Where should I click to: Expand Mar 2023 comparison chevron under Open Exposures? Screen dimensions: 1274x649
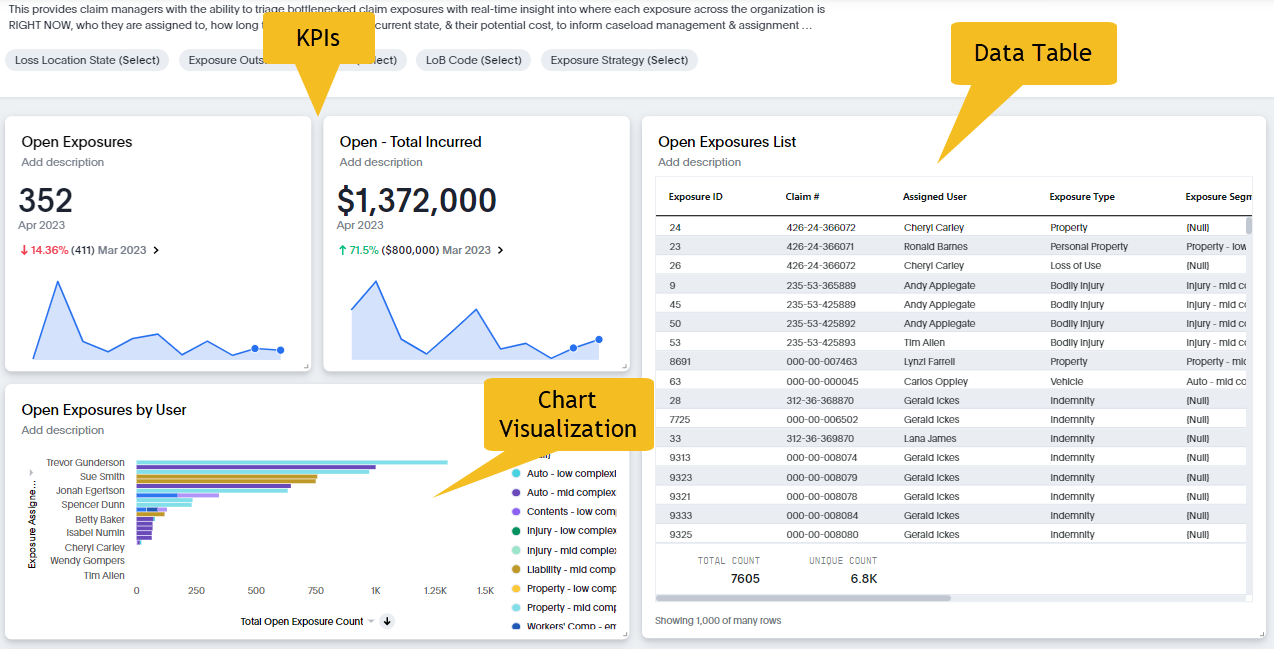[x=155, y=250]
